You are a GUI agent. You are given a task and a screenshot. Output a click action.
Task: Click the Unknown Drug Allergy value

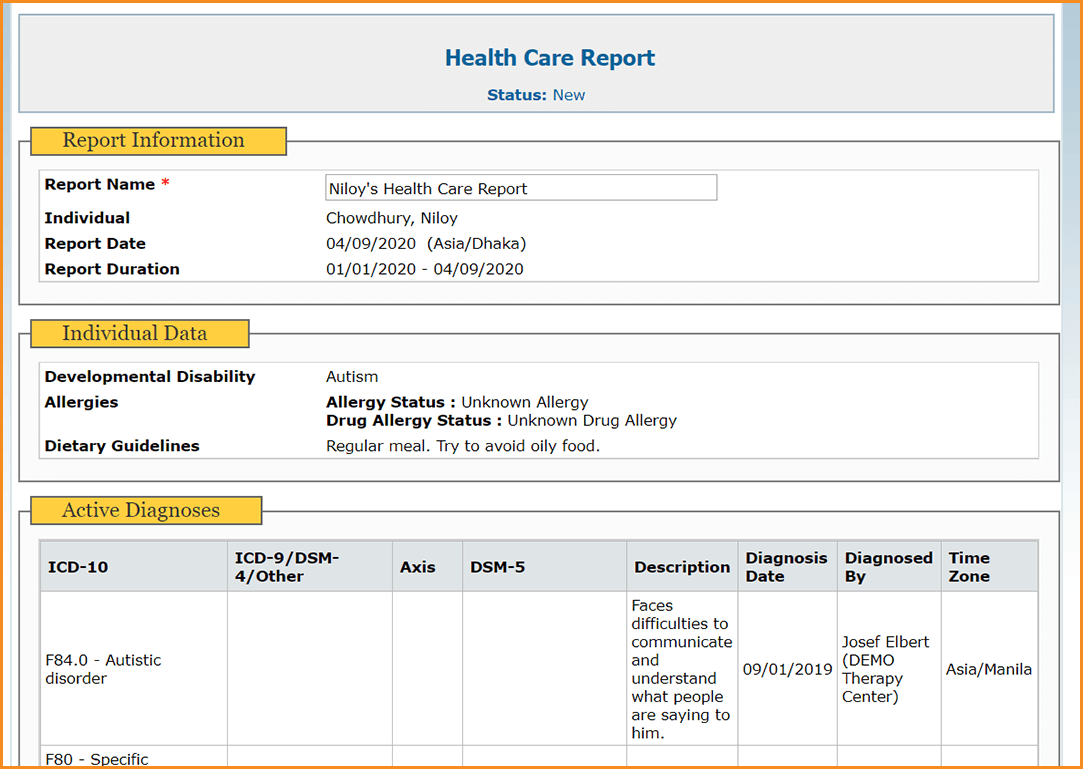pyautogui.click(x=592, y=421)
